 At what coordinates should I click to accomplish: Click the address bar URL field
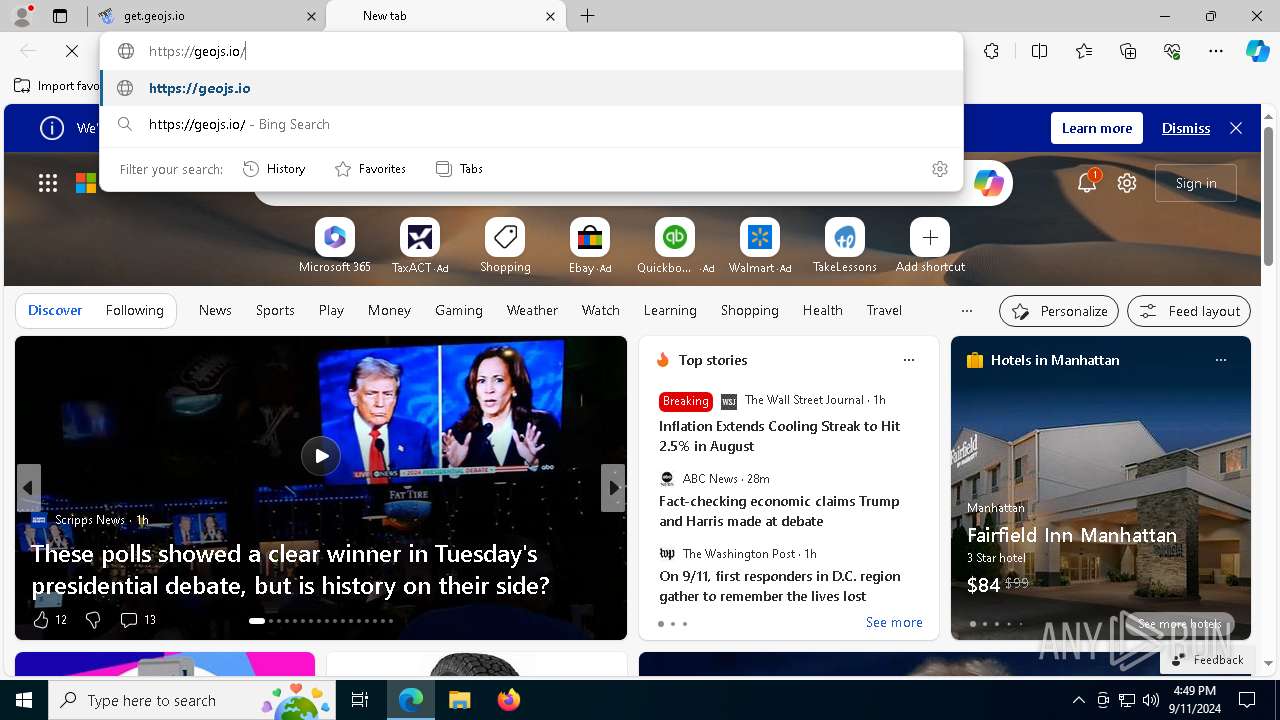coord(532,51)
